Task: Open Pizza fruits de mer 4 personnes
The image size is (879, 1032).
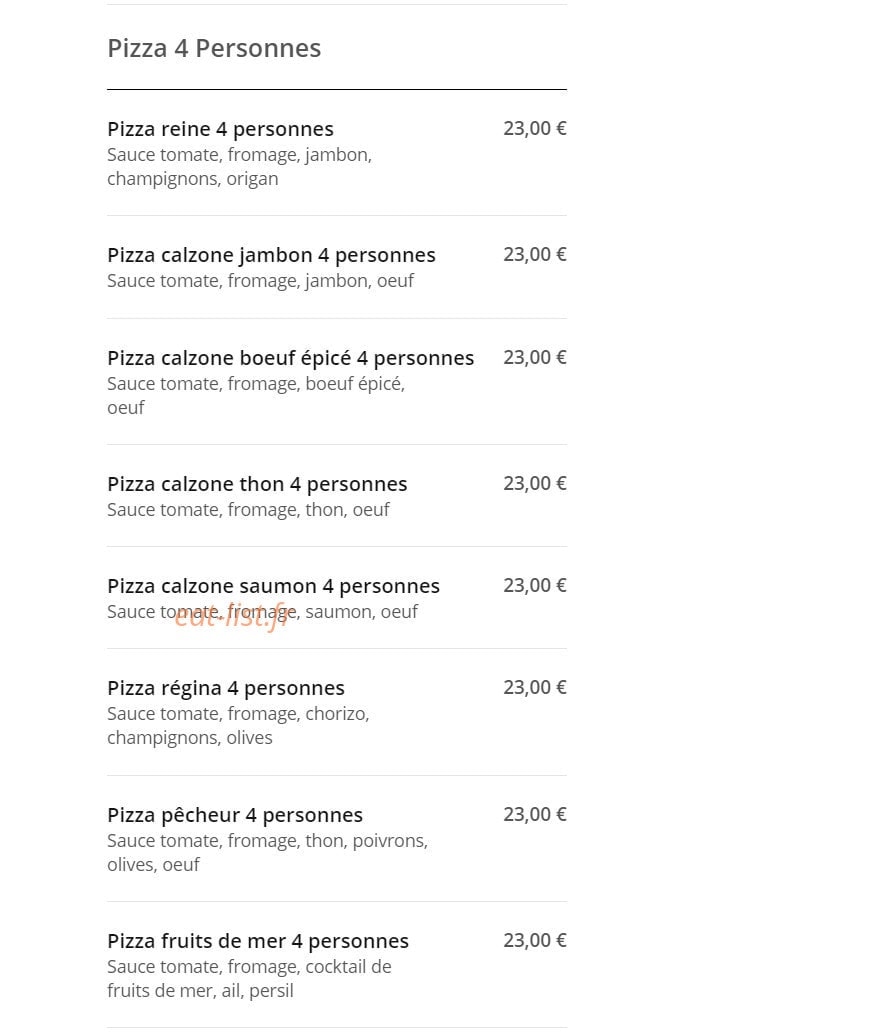Action: pos(258,941)
